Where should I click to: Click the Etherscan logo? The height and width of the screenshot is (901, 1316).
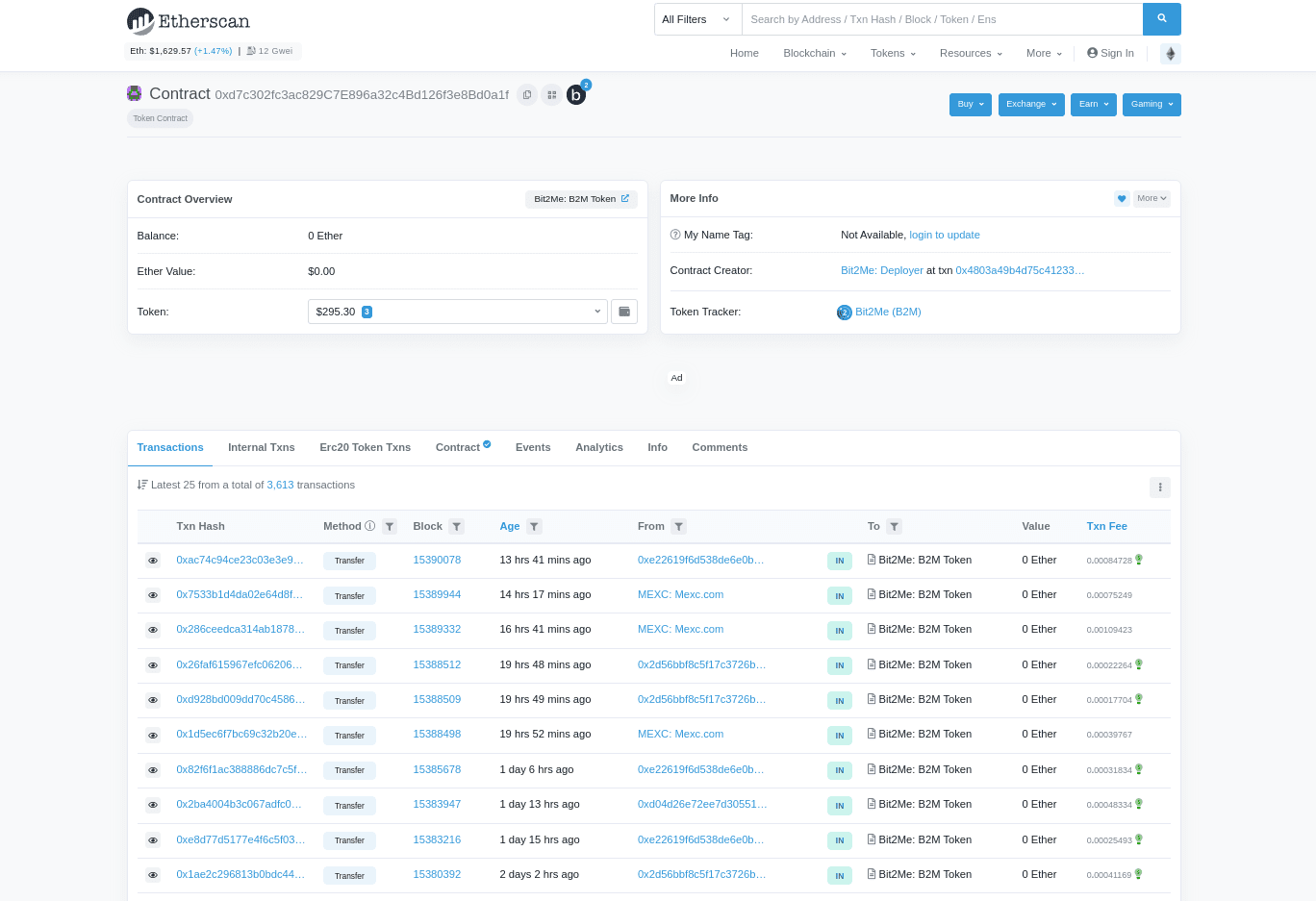(x=189, y=20)
